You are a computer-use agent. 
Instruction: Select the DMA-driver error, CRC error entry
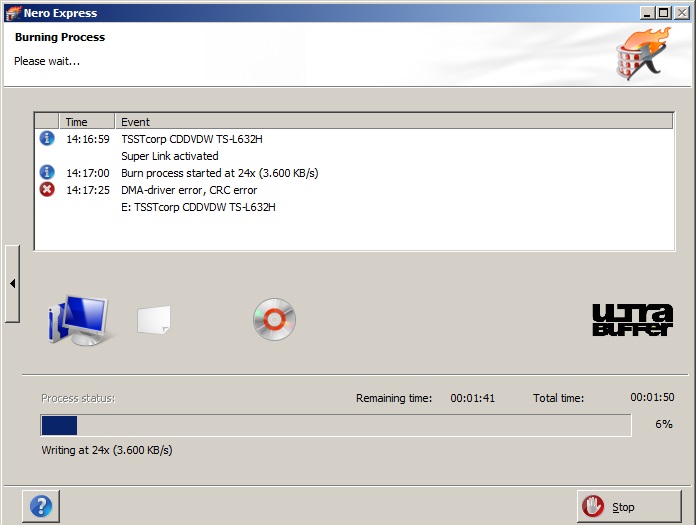pos(189,190)
